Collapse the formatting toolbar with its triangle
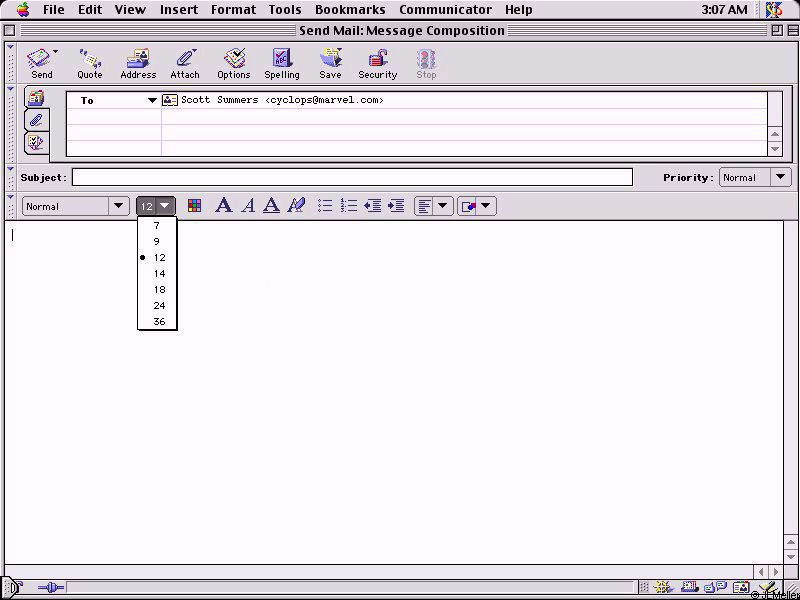 tap(10, 196)
